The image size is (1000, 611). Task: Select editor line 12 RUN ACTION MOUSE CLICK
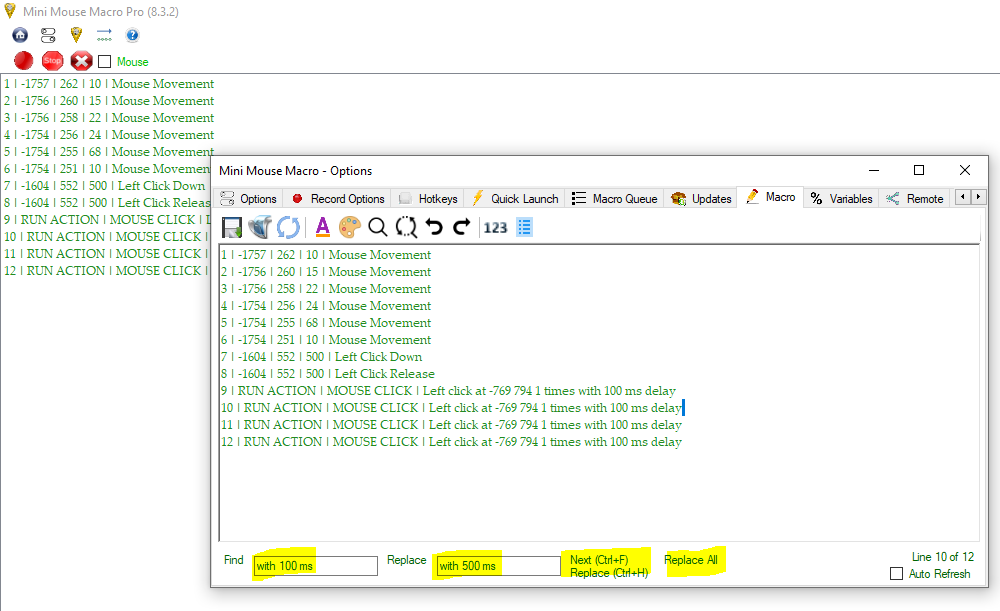tap(452, 441)
